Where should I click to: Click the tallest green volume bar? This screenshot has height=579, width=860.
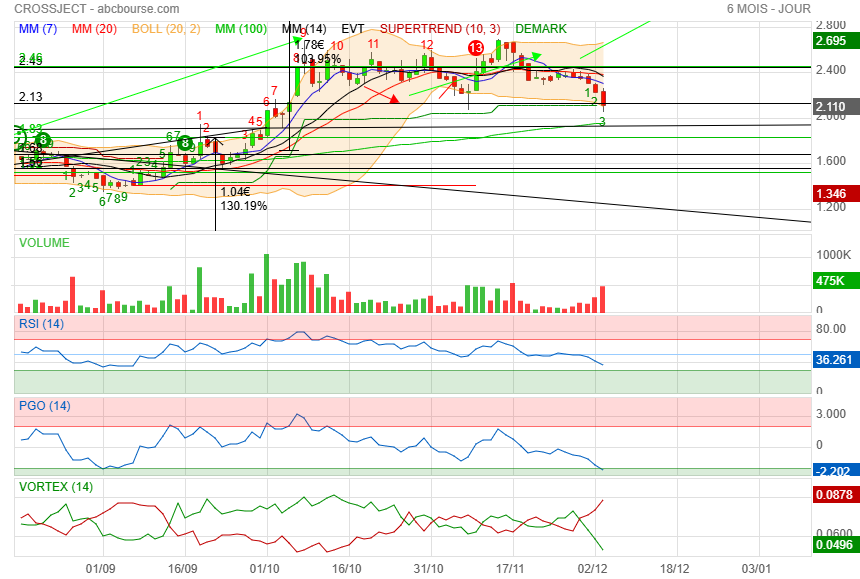tap(267, 283)
